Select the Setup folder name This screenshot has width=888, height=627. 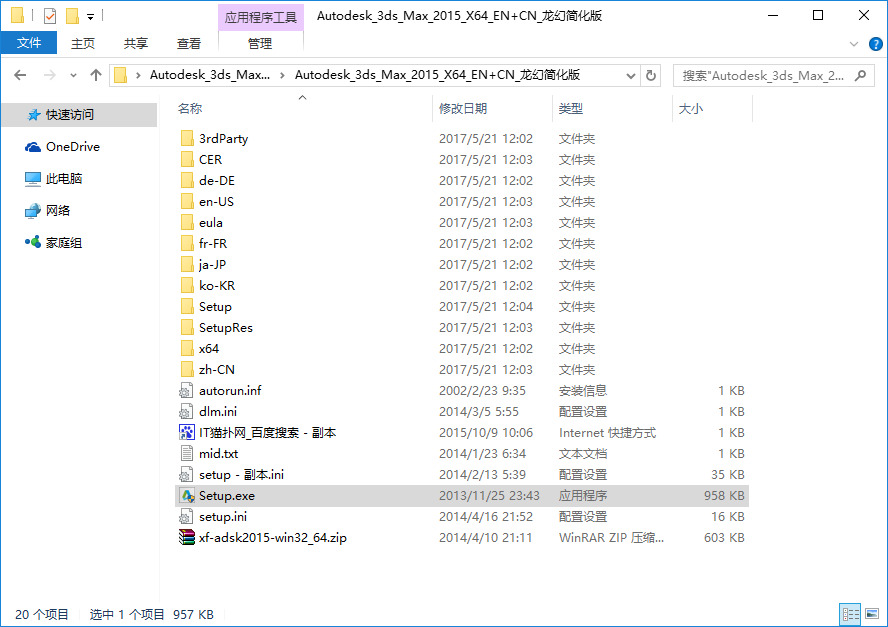point(215,306)
